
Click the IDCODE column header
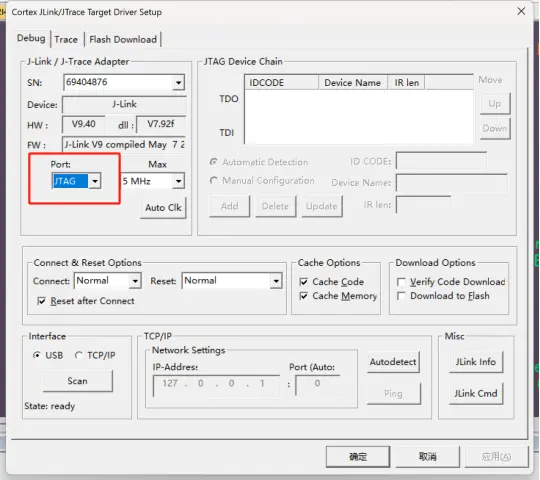click(282, 83)
